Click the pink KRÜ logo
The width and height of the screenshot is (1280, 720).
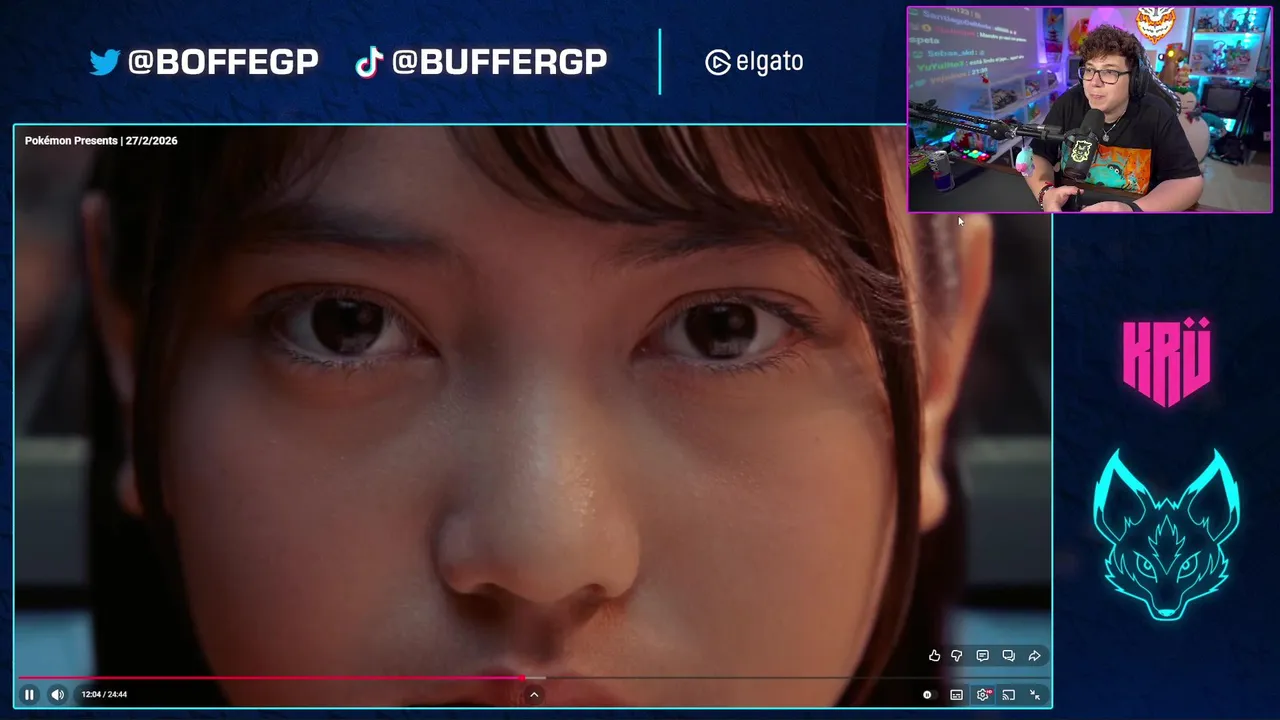pos(1166,362)
